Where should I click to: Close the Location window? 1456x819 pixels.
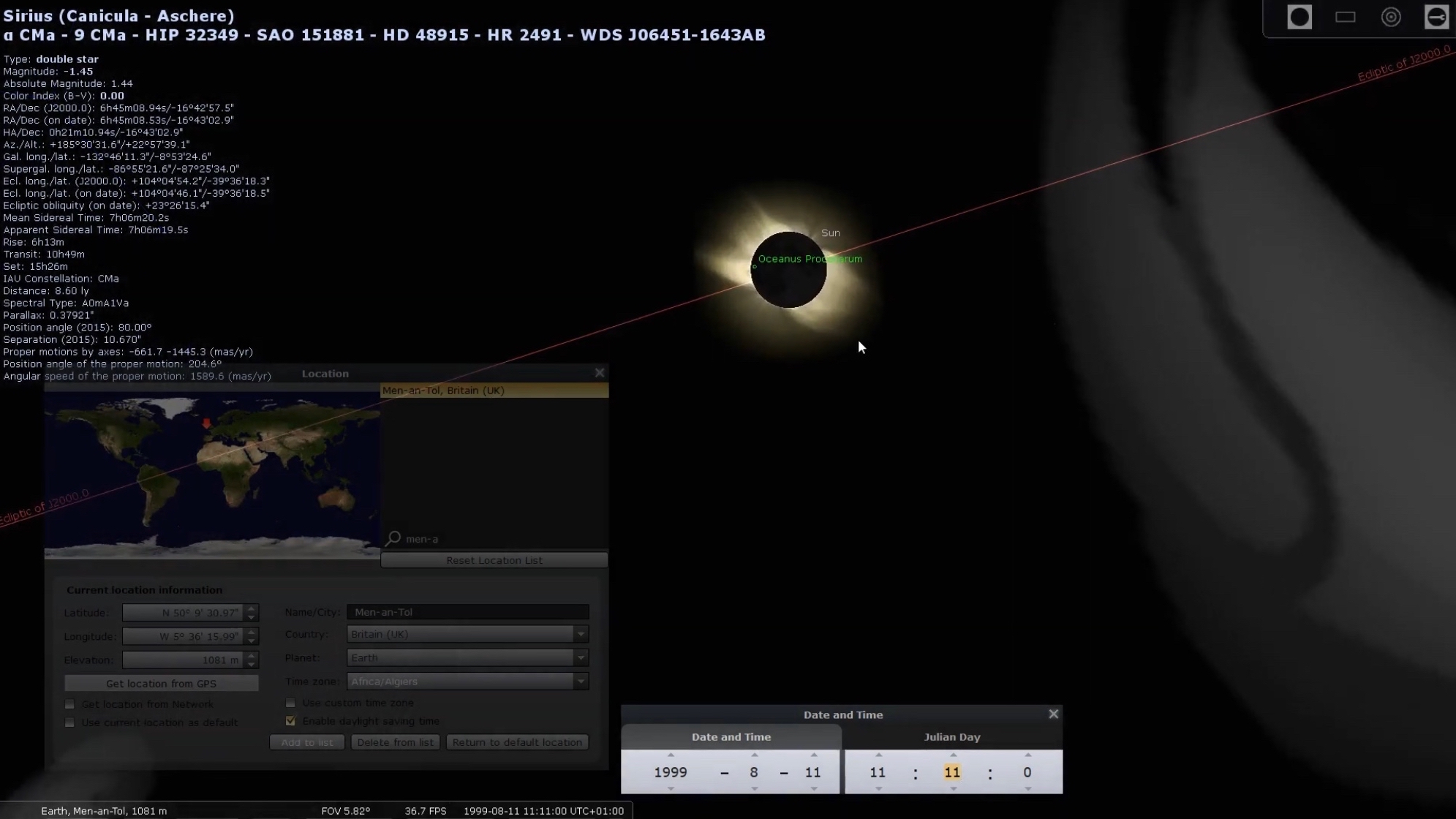pyautogui.click(x=600, y=373)
